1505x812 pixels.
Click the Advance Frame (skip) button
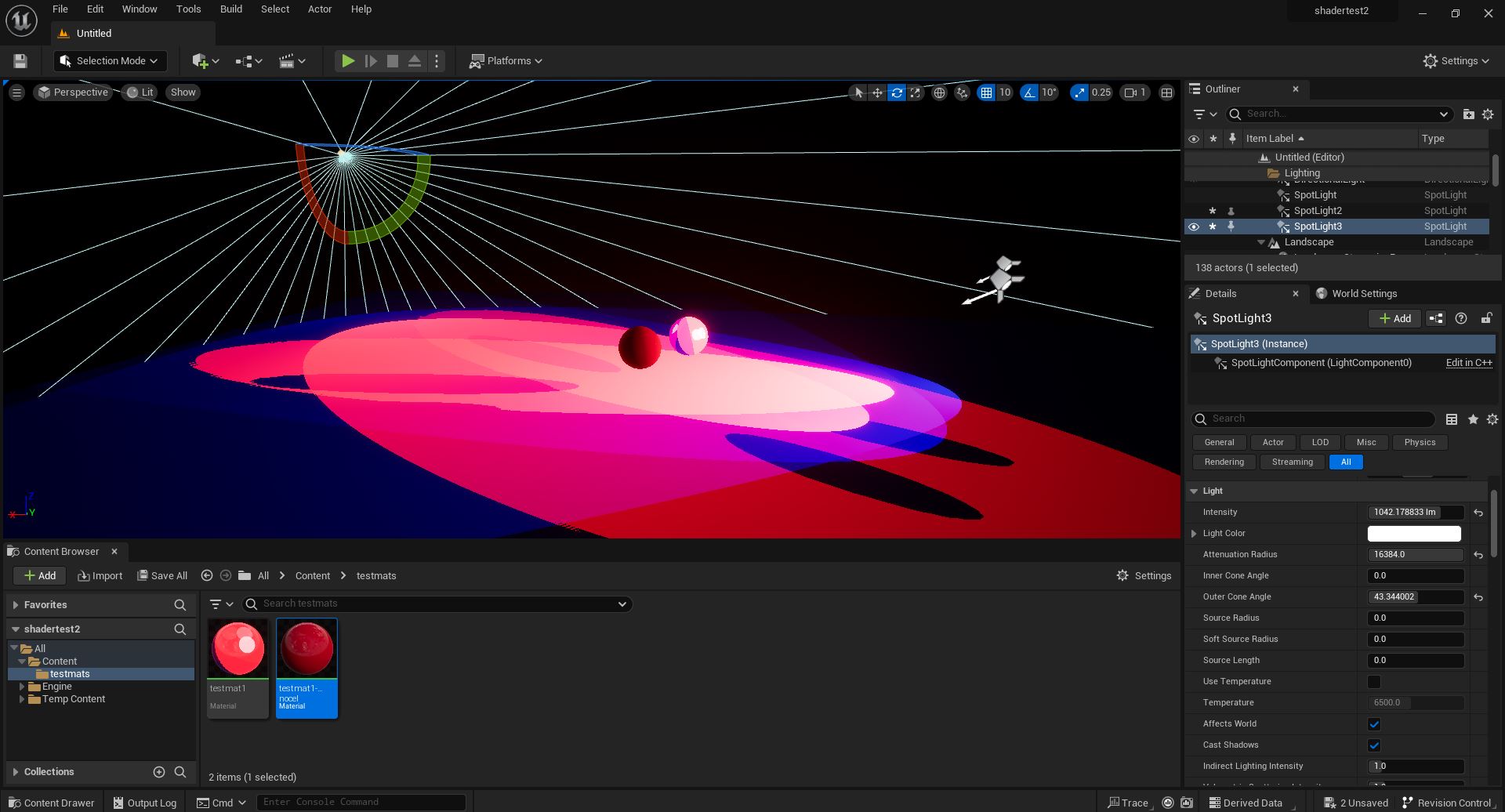tap(371, 60)
